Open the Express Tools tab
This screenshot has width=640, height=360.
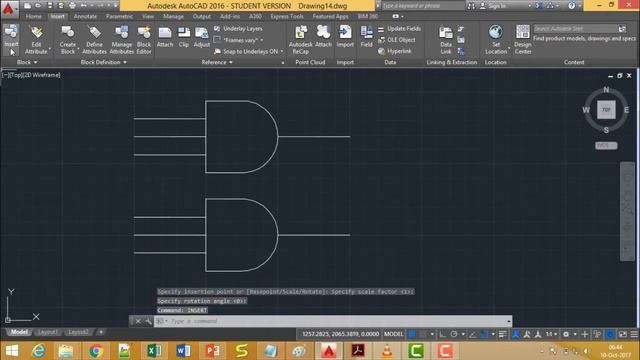tap(287, 16)
